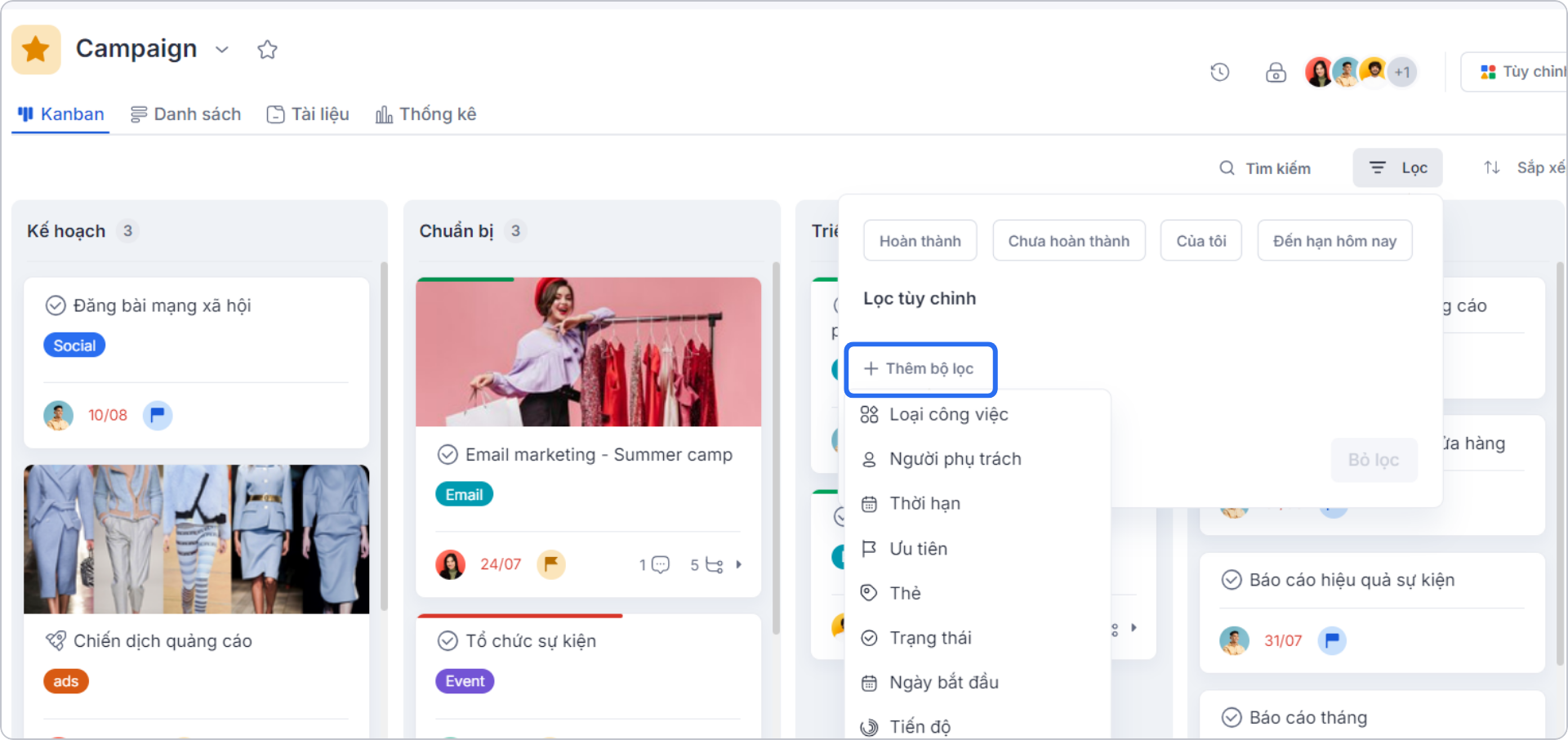Click the blue Social tag
1568x740 pixels.
[74, 345]
